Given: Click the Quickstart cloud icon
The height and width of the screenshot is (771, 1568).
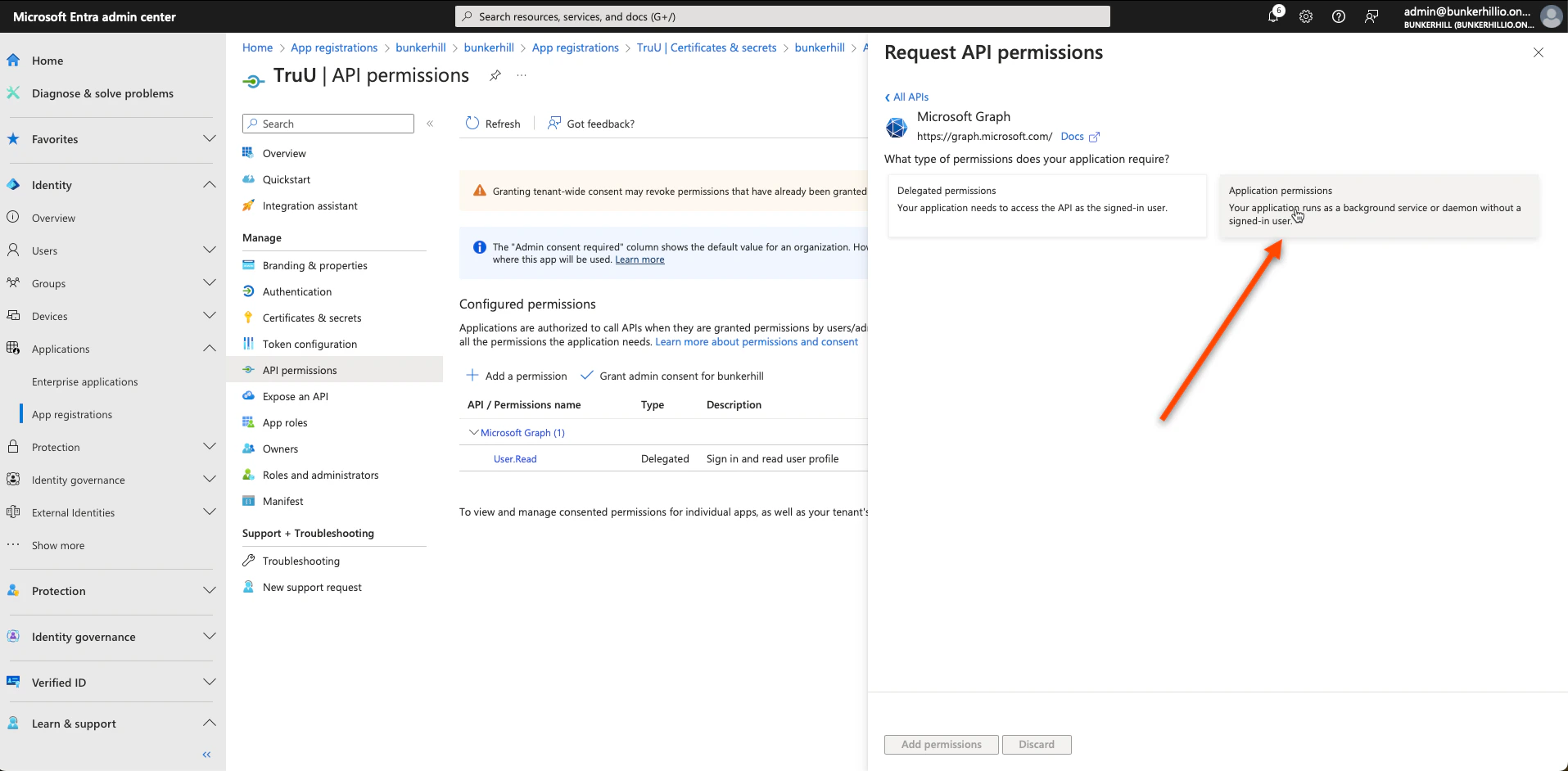Looking at the screenshot, I should click(x=248, y=179).
